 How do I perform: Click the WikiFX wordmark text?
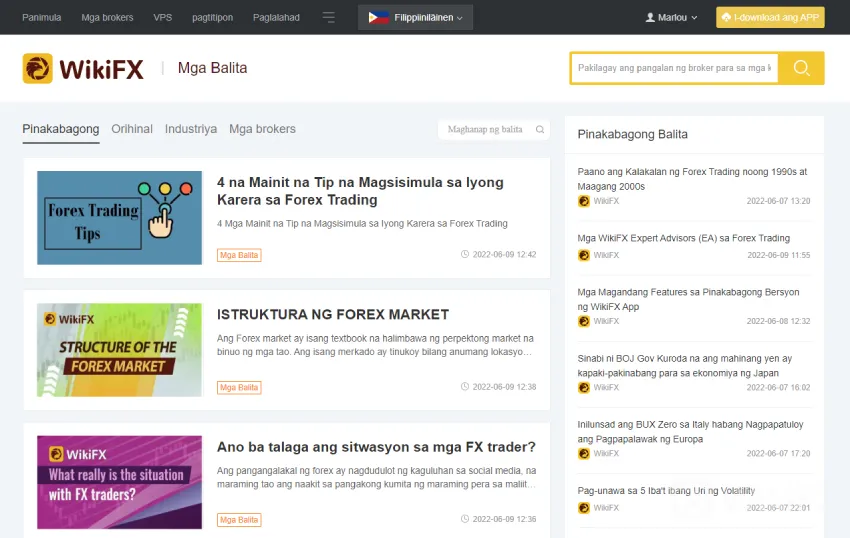click(101, 69)
